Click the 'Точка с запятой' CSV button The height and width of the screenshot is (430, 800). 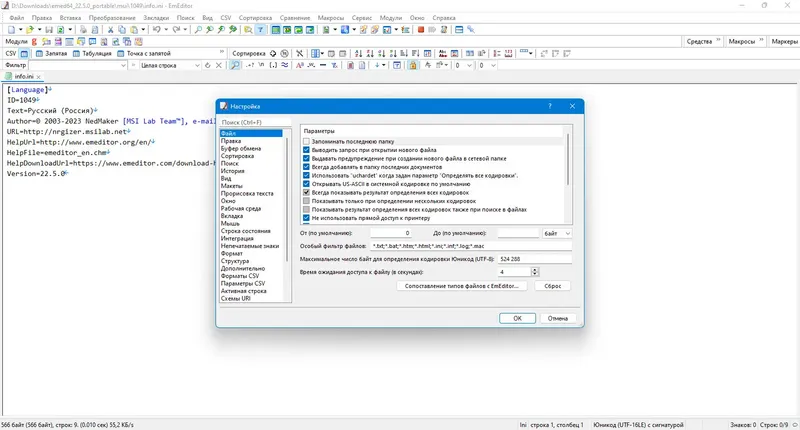(x=144, y=54)
